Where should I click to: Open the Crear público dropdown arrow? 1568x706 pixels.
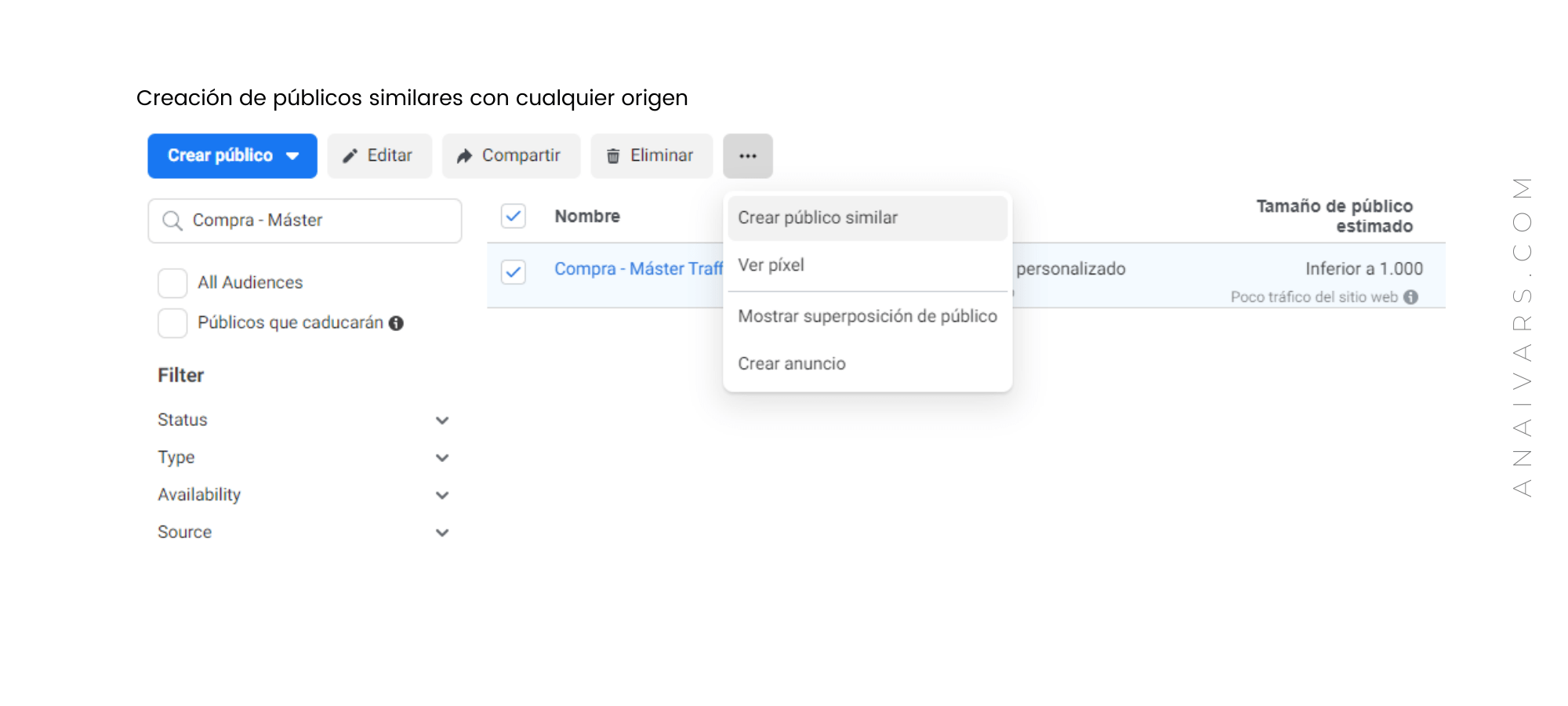[x=292, y=156]
